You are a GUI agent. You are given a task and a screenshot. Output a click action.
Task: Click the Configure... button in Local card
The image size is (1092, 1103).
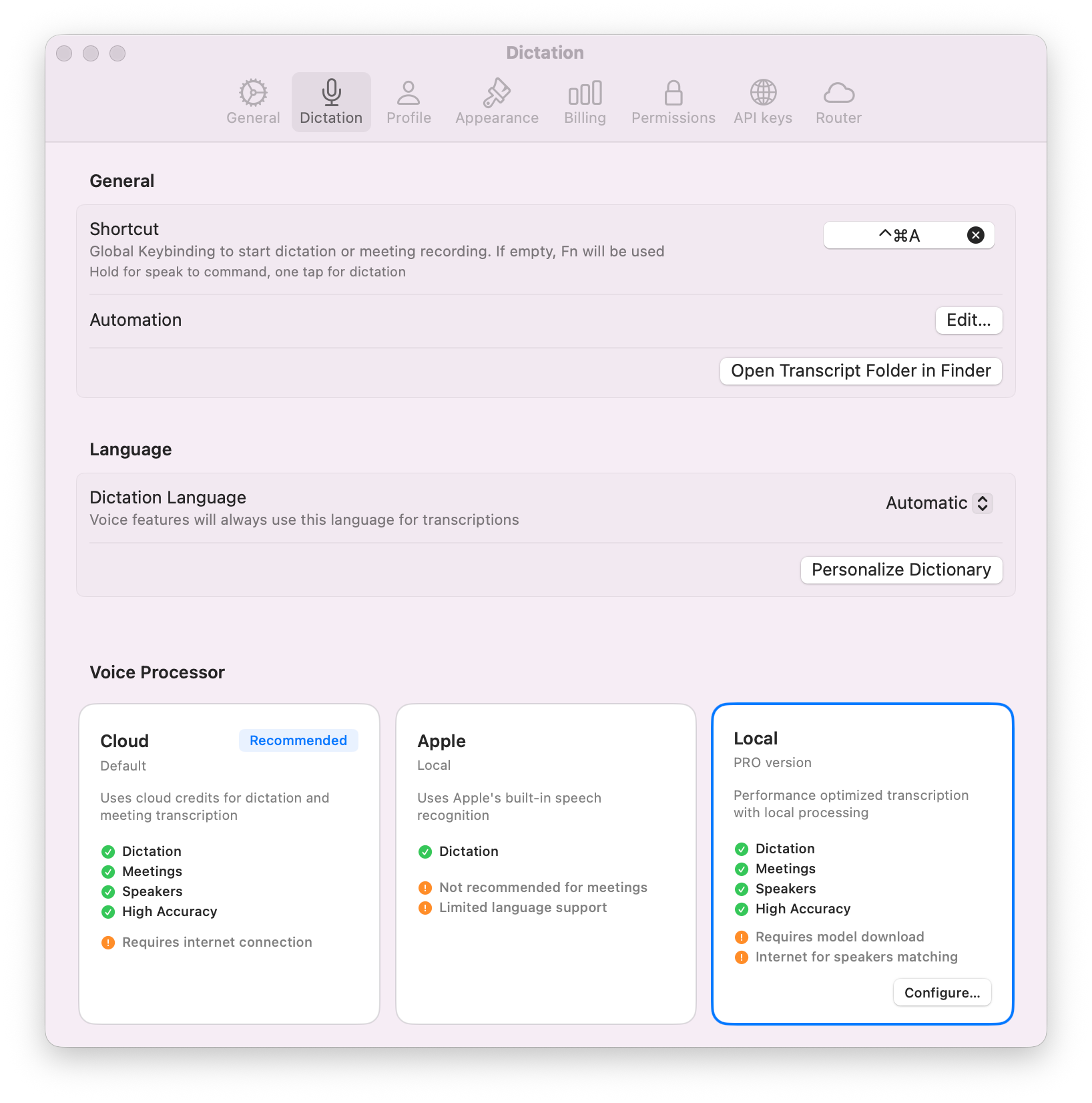click(942, 992)
